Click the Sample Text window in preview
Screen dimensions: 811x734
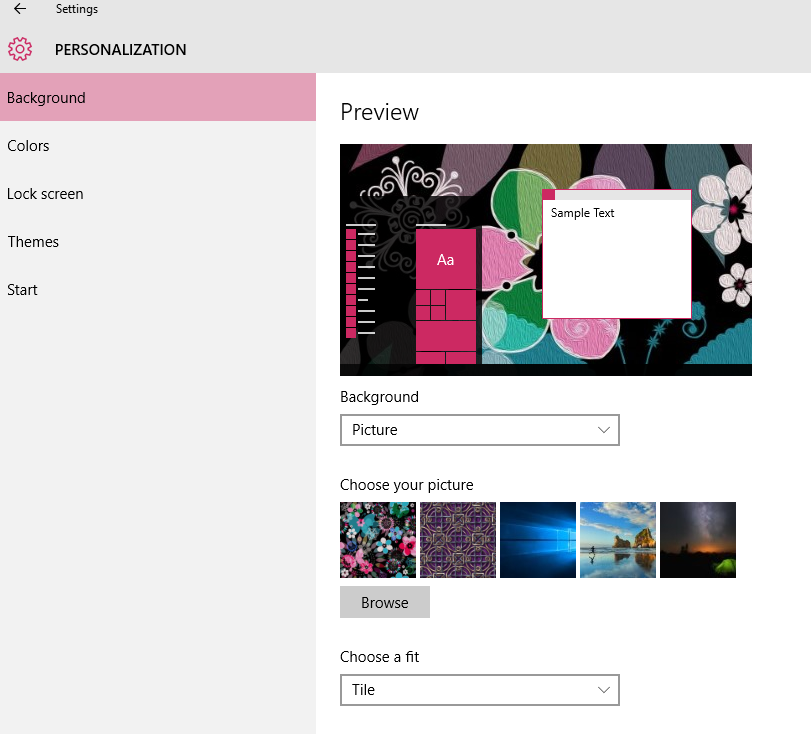pos(617,254)
